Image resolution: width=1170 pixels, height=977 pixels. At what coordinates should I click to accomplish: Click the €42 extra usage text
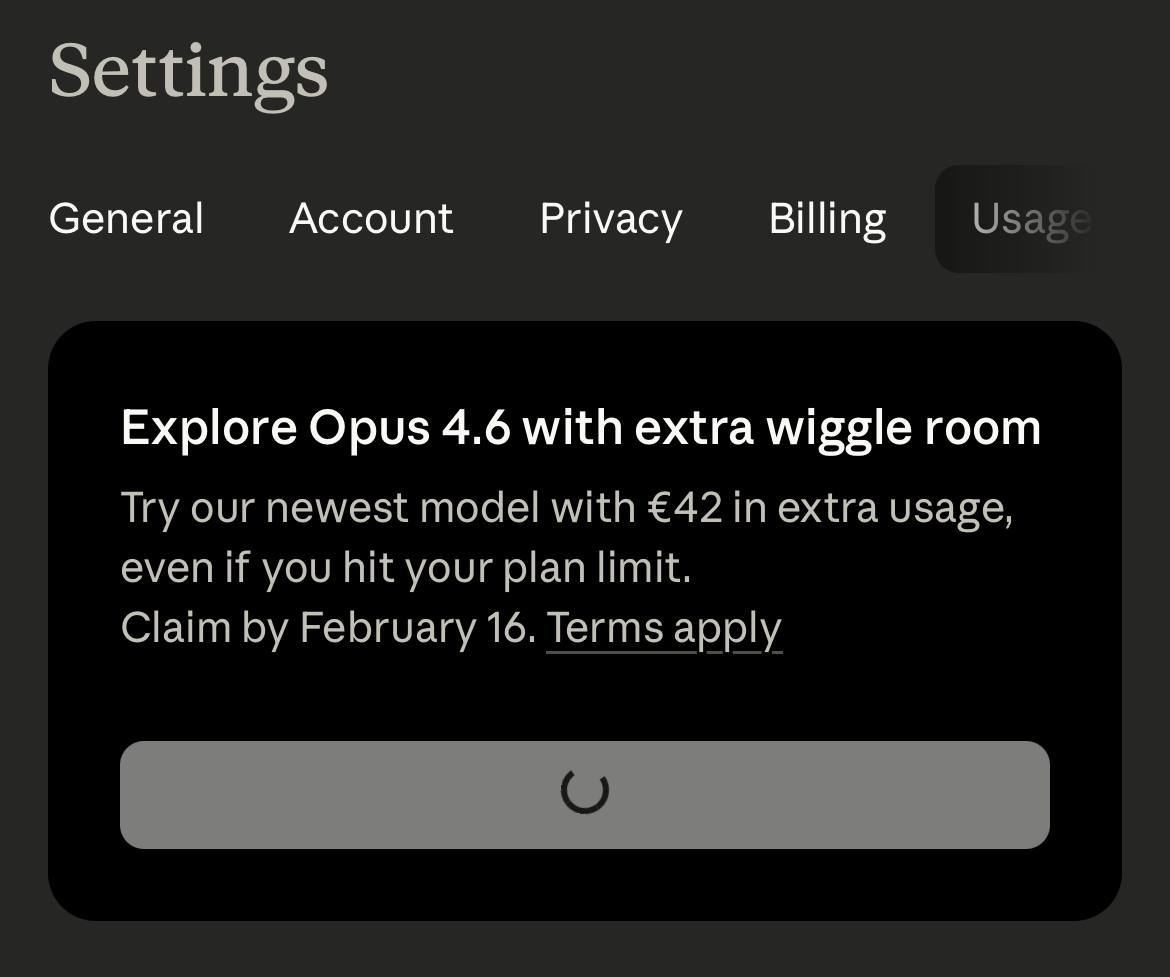point(685,508)
